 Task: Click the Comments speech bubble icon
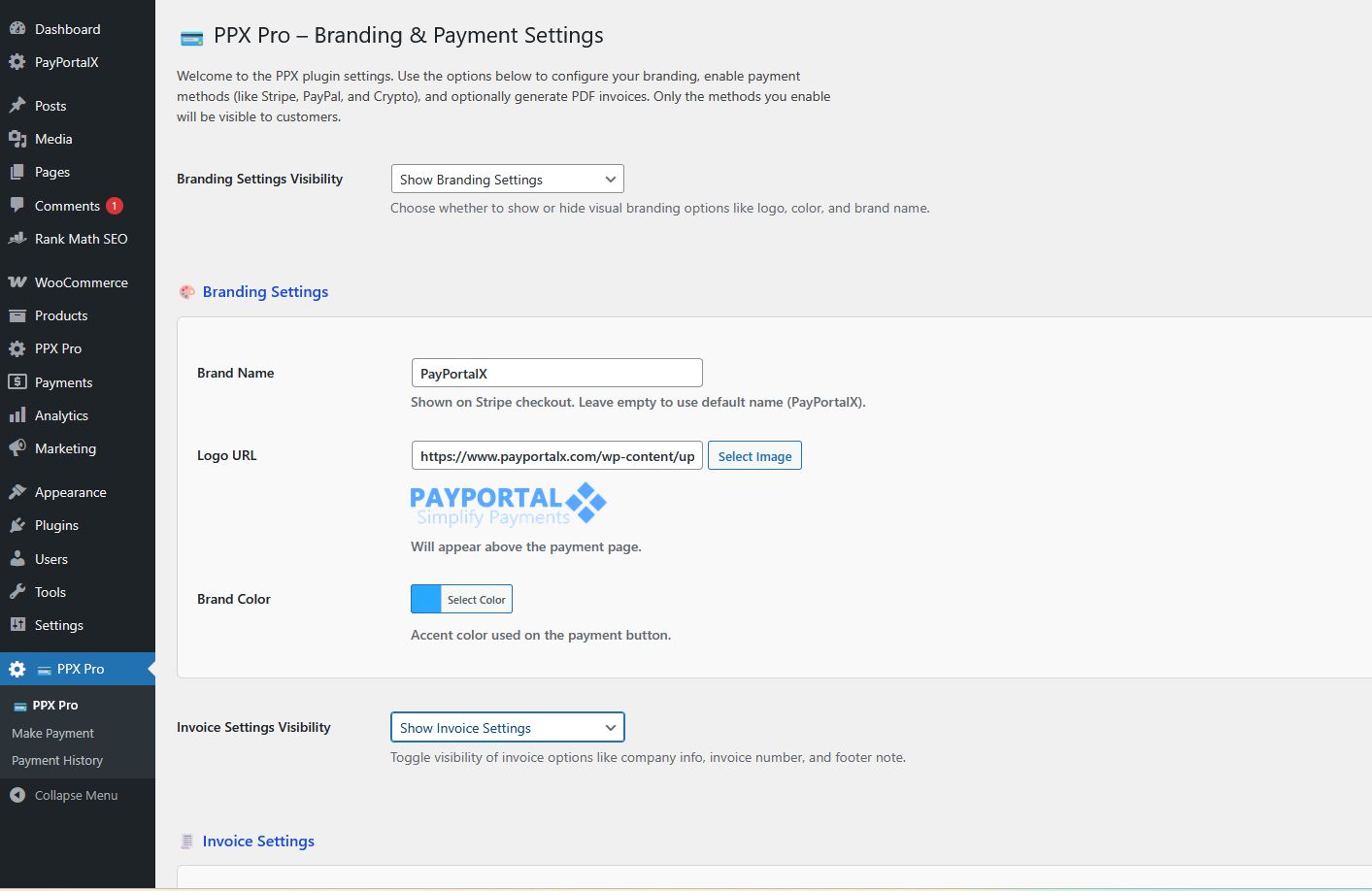pyautogui.click(x=17, y=206)
